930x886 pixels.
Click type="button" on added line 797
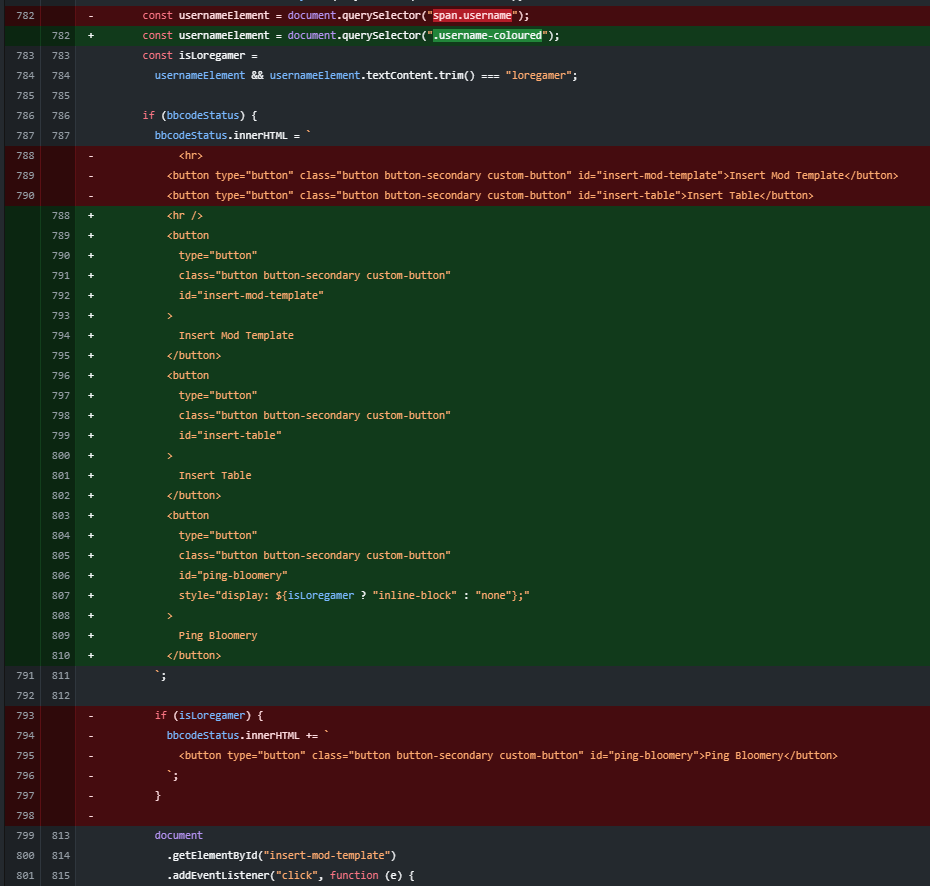(x=218, y=396)
